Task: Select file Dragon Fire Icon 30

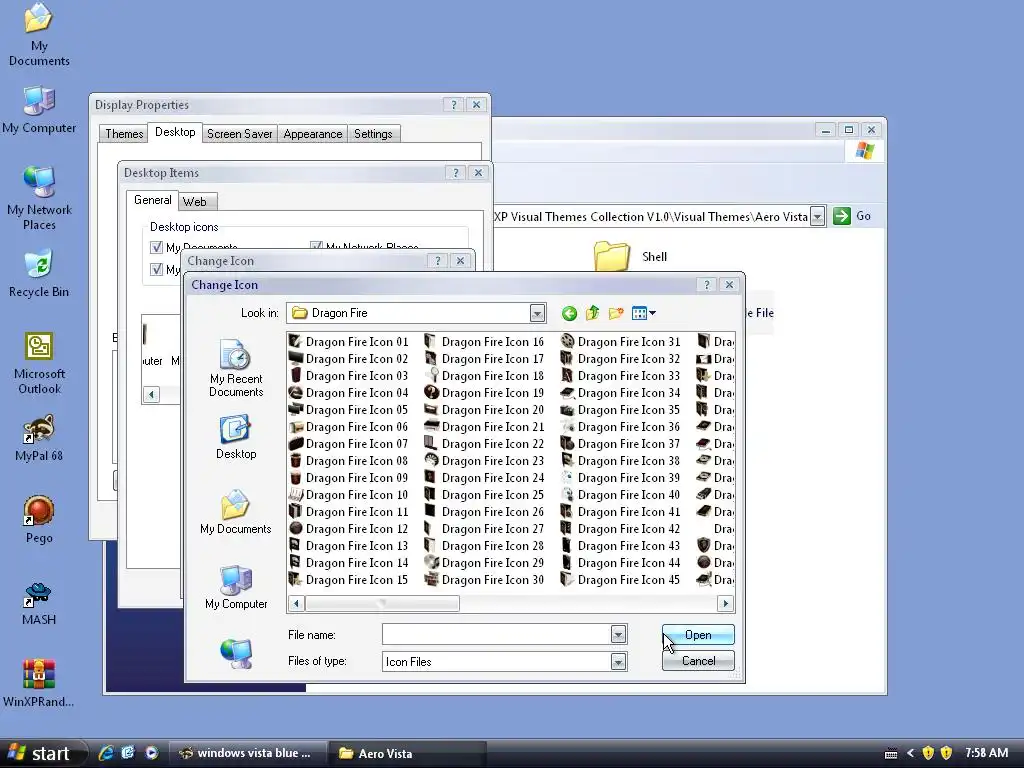Action: [x=484, y=579]
